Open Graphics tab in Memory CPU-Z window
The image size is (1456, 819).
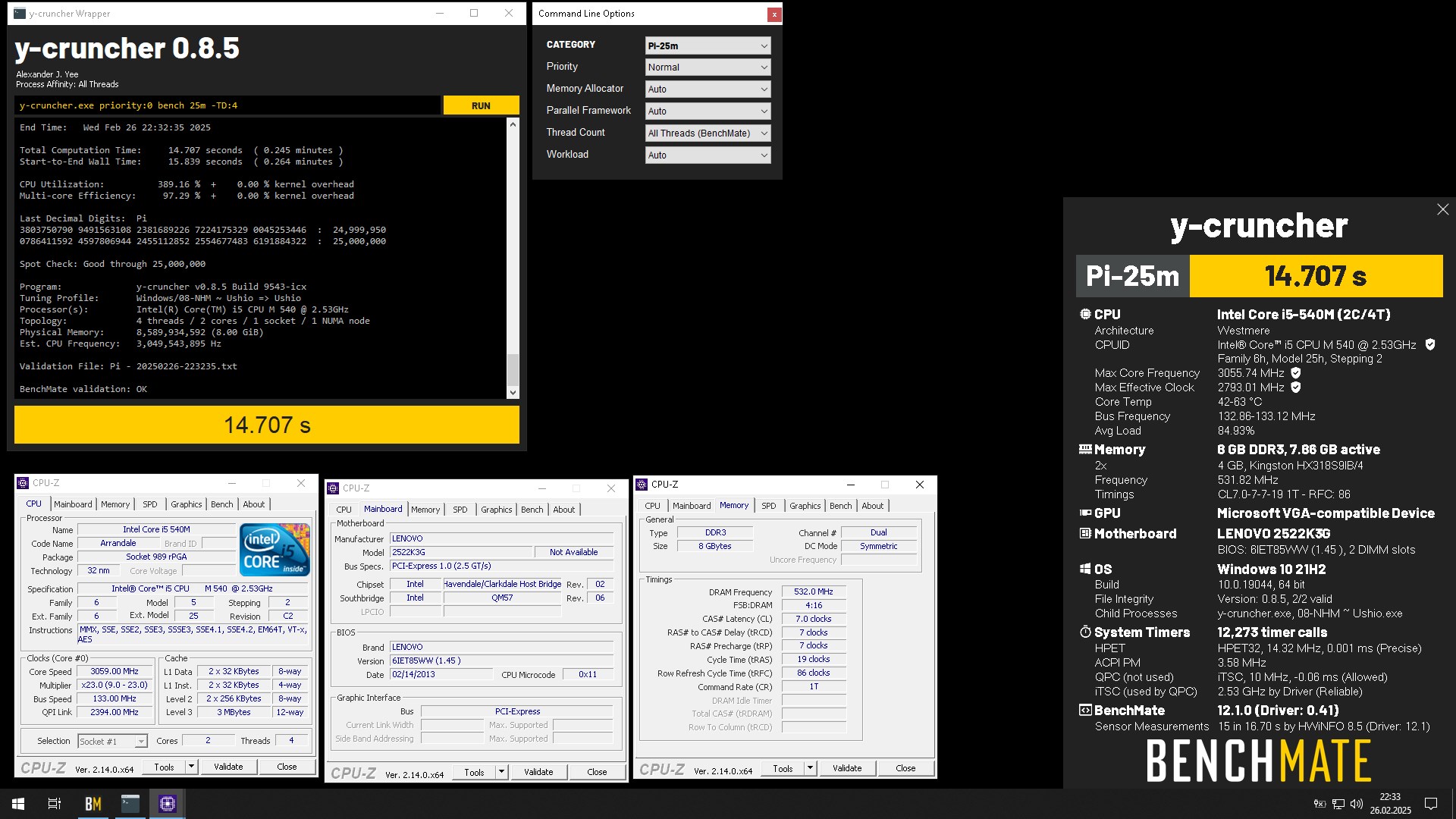point(805,506)
